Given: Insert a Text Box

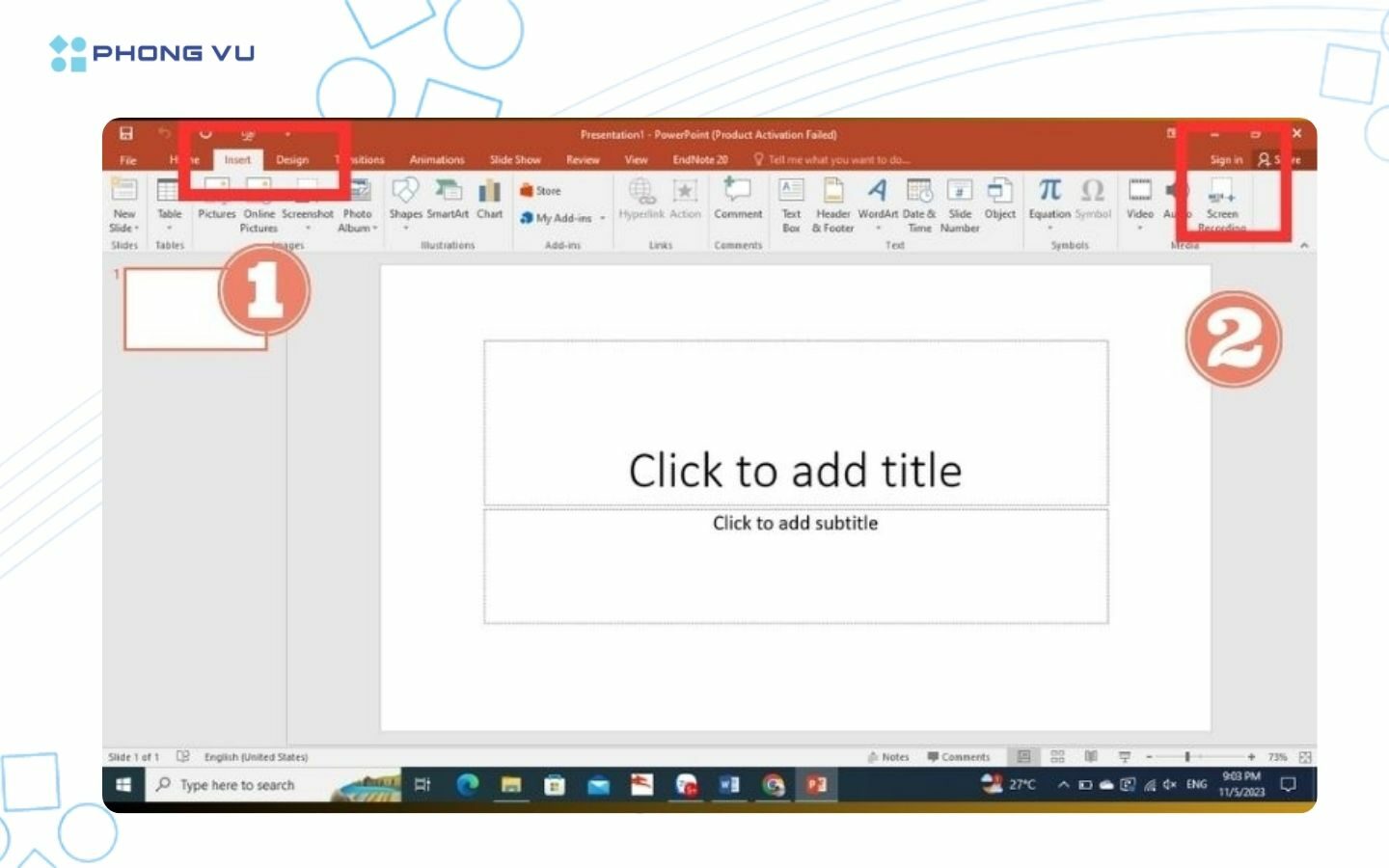Looking at the screenshot, I should coord(791,205).
